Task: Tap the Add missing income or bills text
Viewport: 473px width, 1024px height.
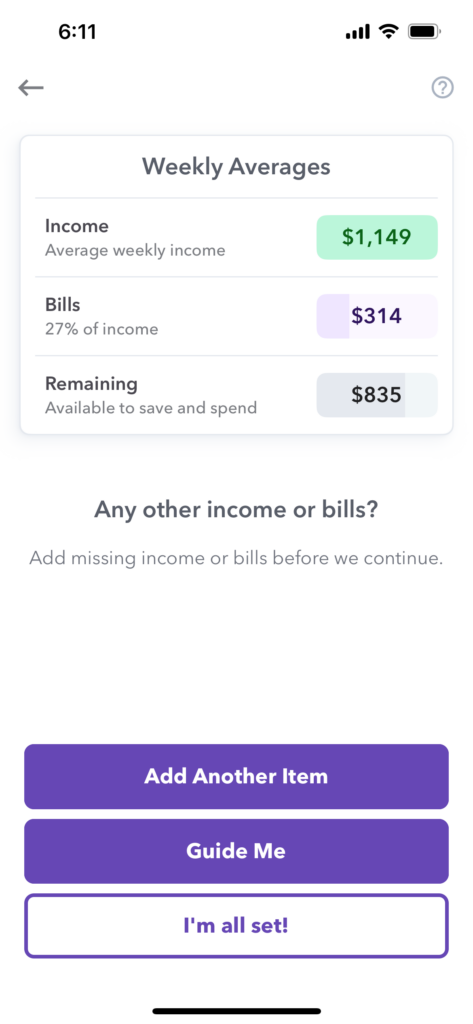Action: point(236,559)
